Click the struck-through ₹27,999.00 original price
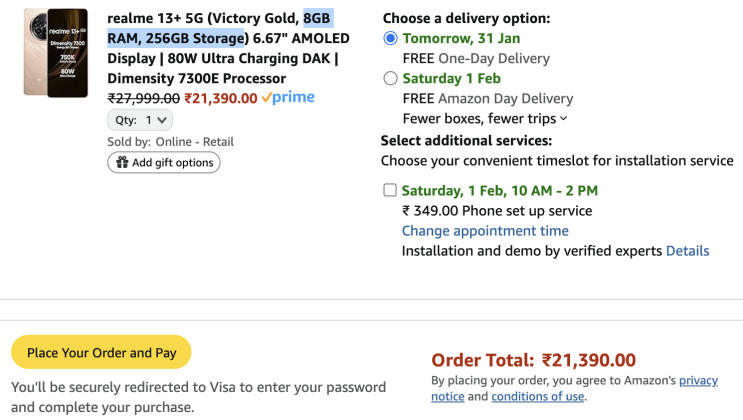Viewport: 743px width, 420px height. (x=144, y=98)
